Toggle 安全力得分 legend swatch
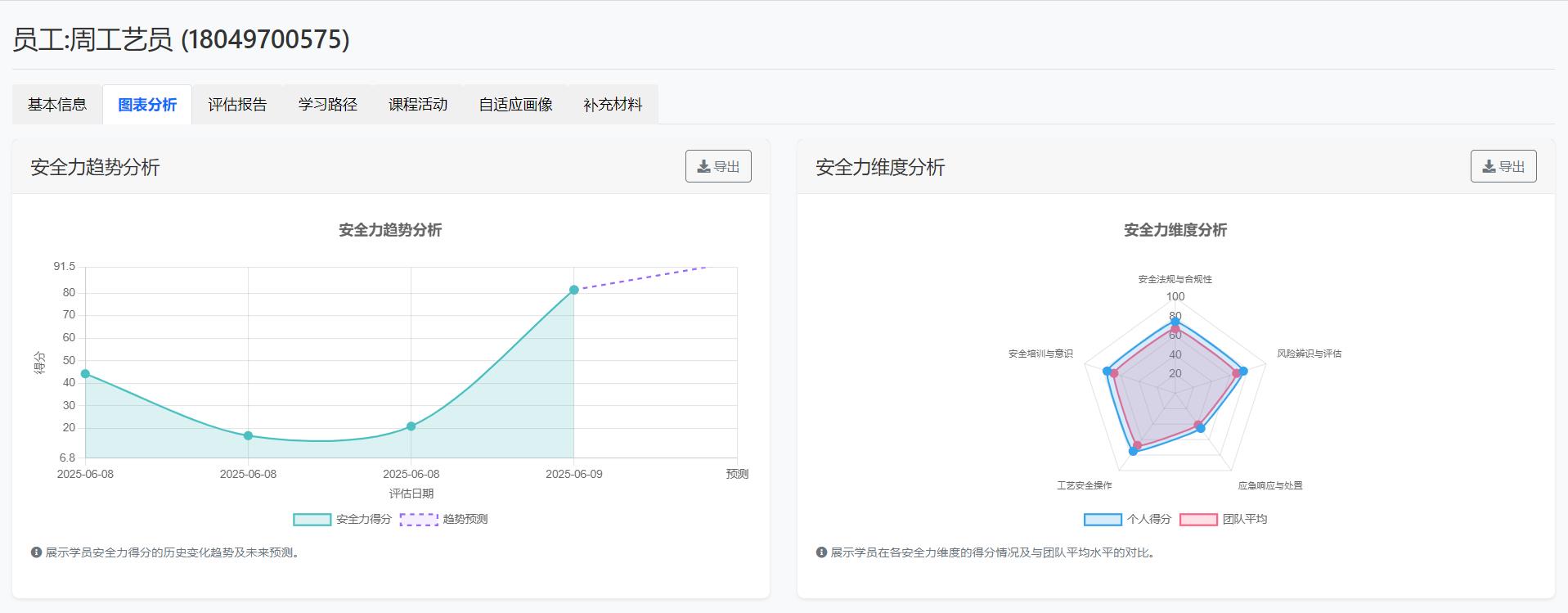 click(312, 520)
